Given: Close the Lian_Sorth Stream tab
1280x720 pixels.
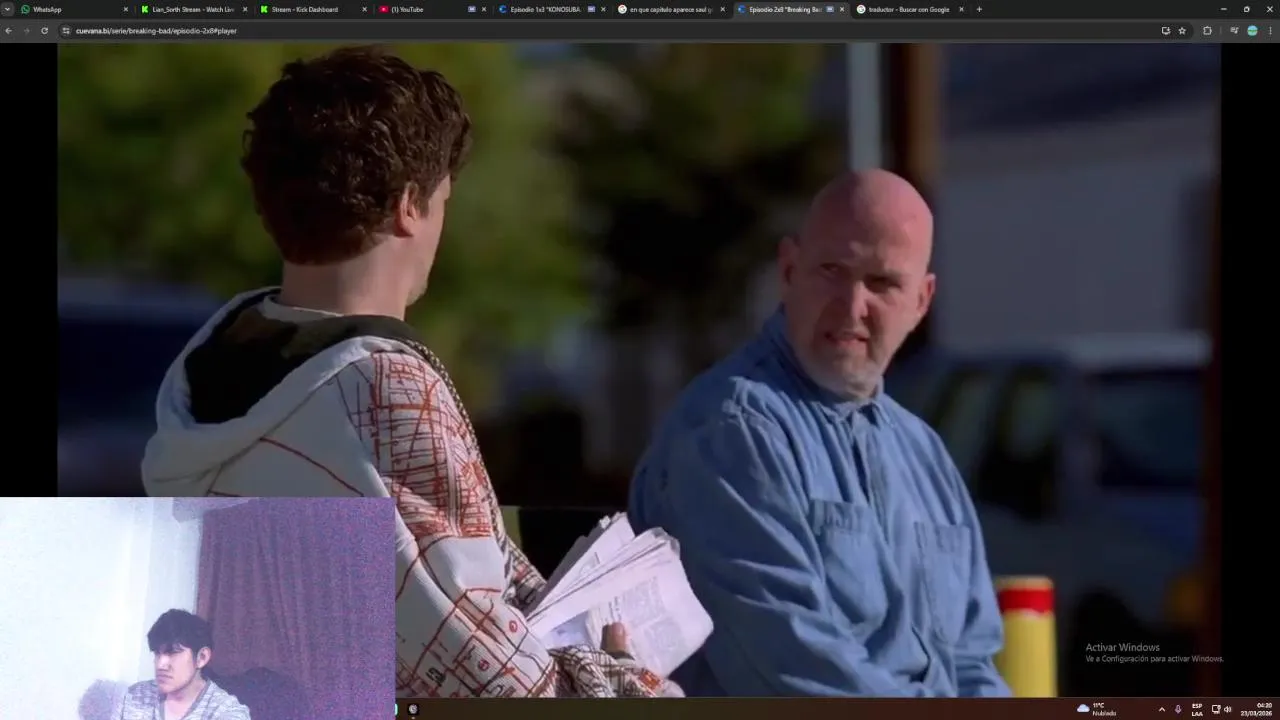Looking at the screenshot, I should (x=245, y=9).
